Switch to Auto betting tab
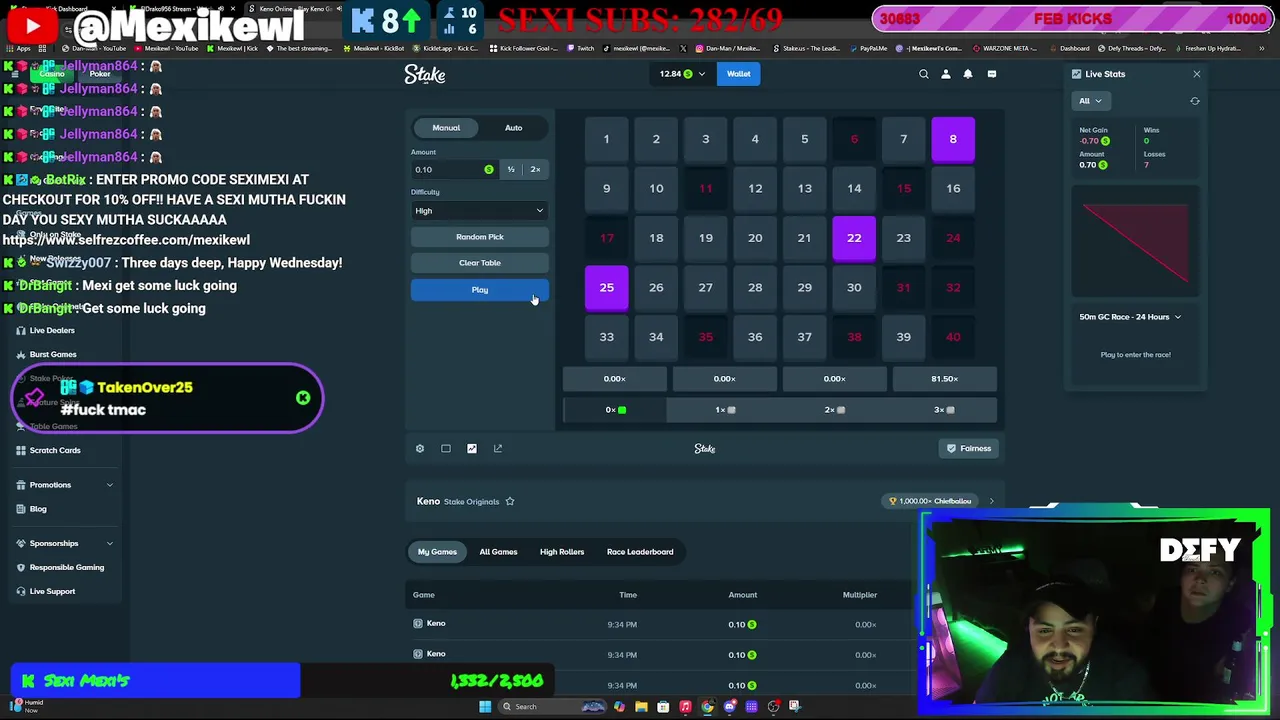Screen dimensions: 1280x720 point(513,128)
